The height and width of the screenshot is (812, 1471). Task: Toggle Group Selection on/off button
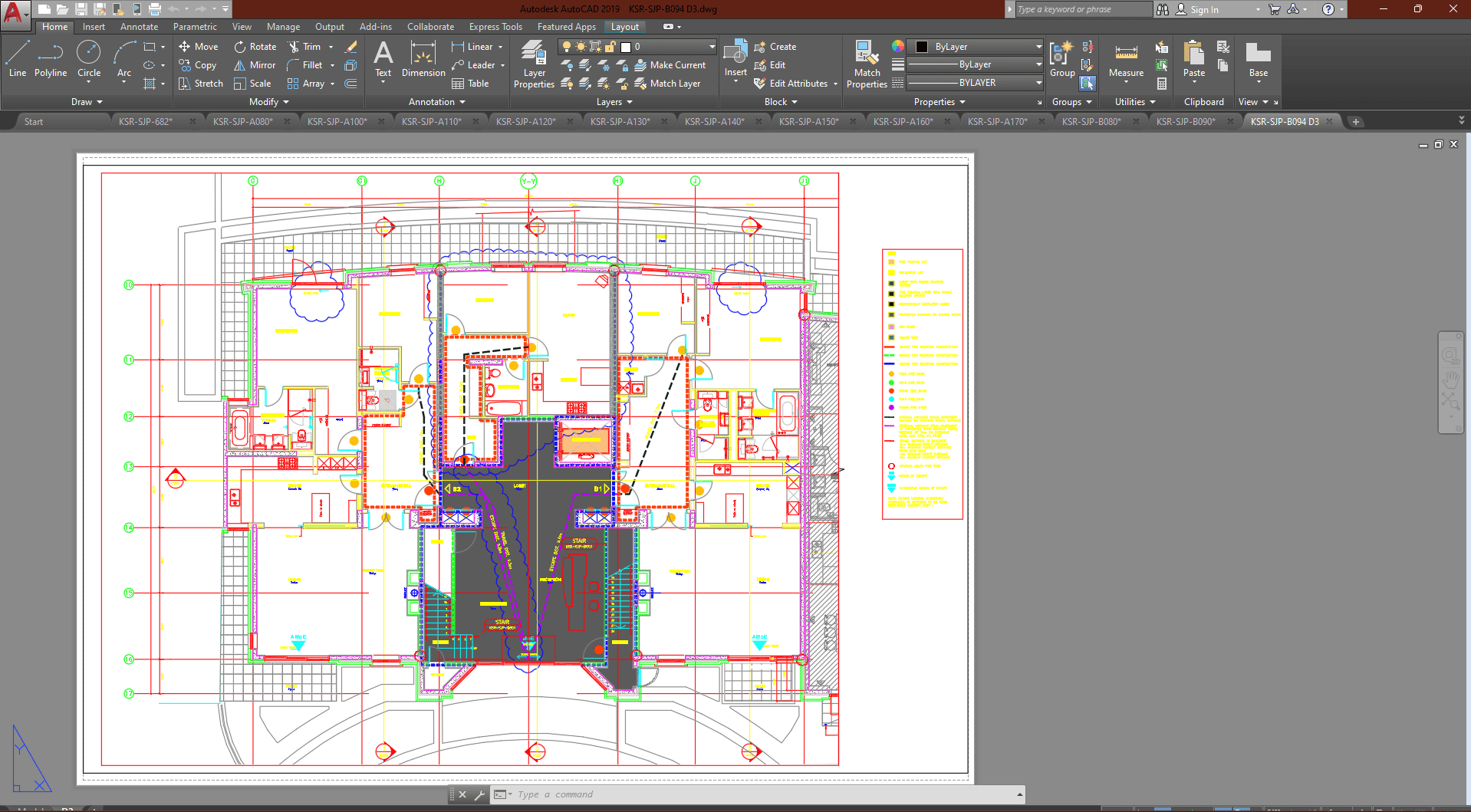click(1088, 83)
